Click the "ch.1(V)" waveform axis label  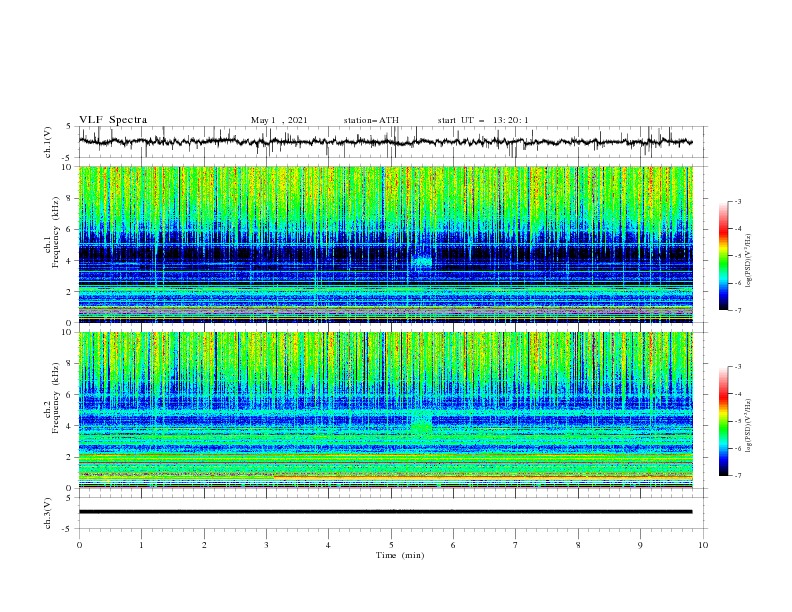point(48,142)
